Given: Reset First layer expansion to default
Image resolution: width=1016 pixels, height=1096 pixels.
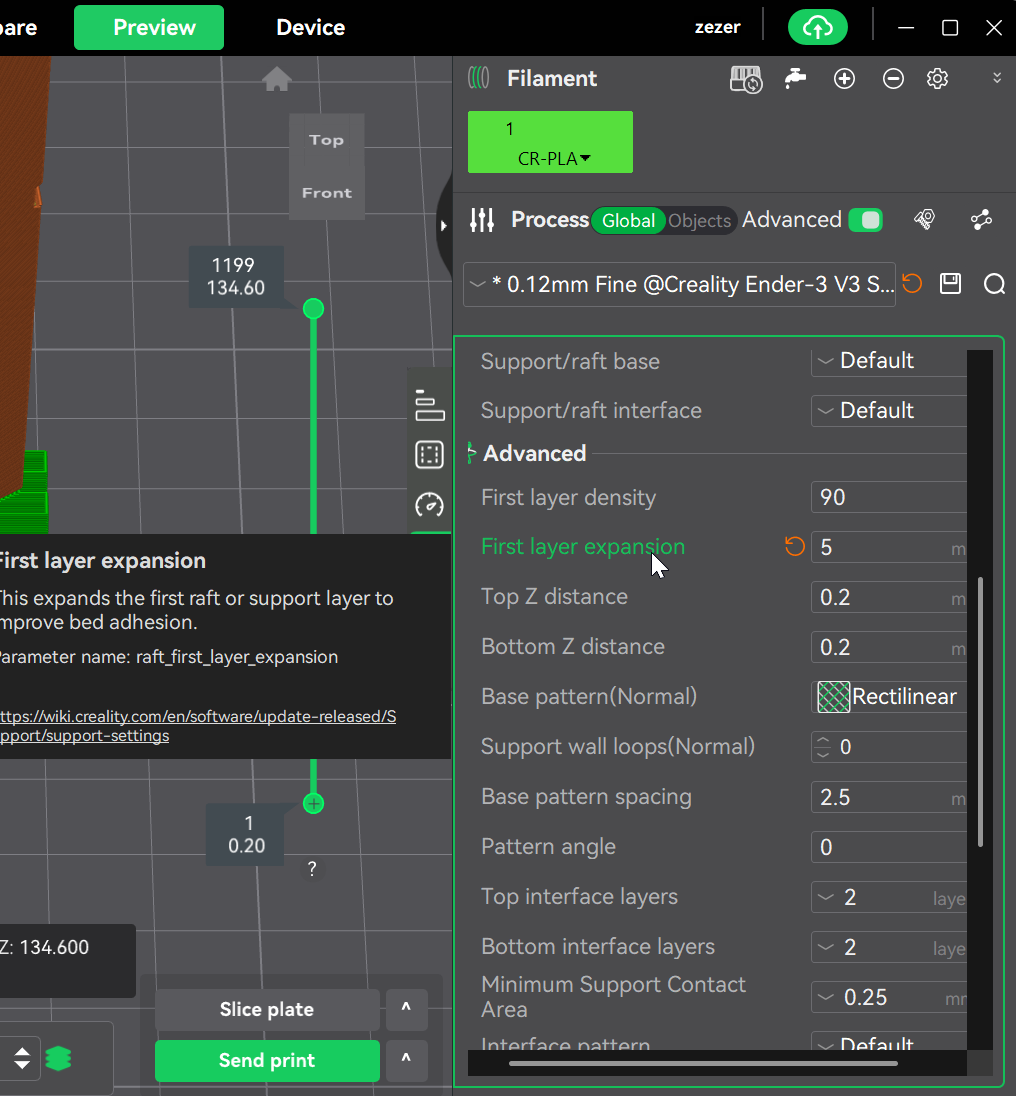Looking at the screenshot, I should [795, 546].
